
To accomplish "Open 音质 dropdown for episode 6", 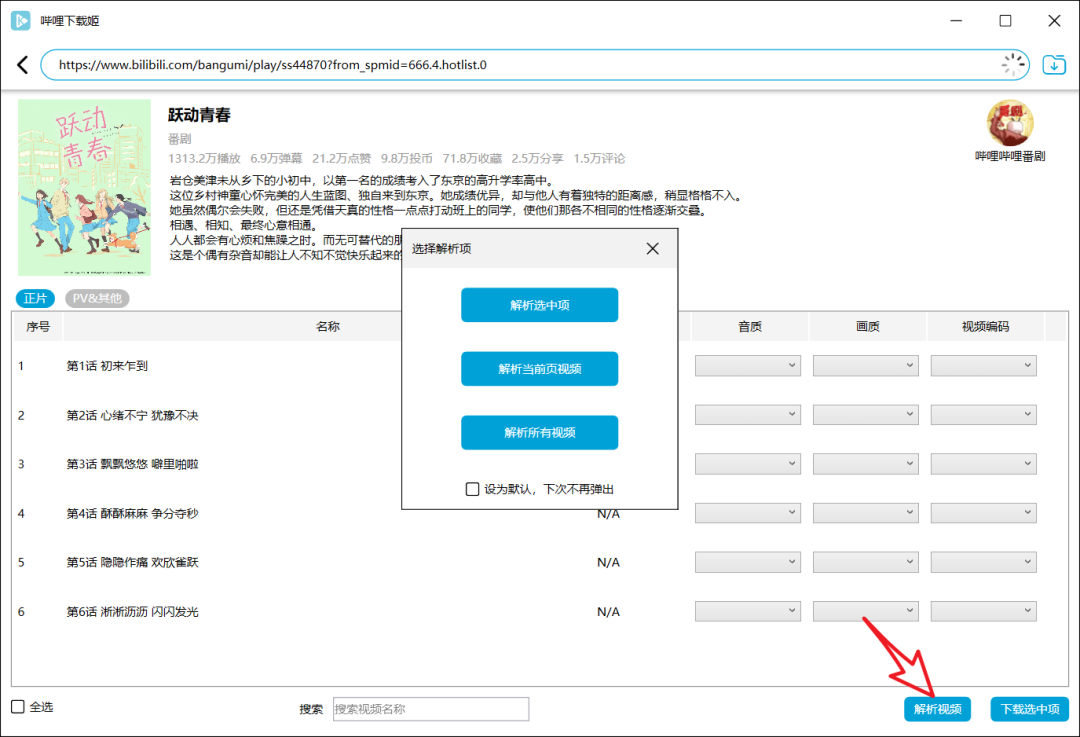I will pyautogui.click(x=747, y=611).
